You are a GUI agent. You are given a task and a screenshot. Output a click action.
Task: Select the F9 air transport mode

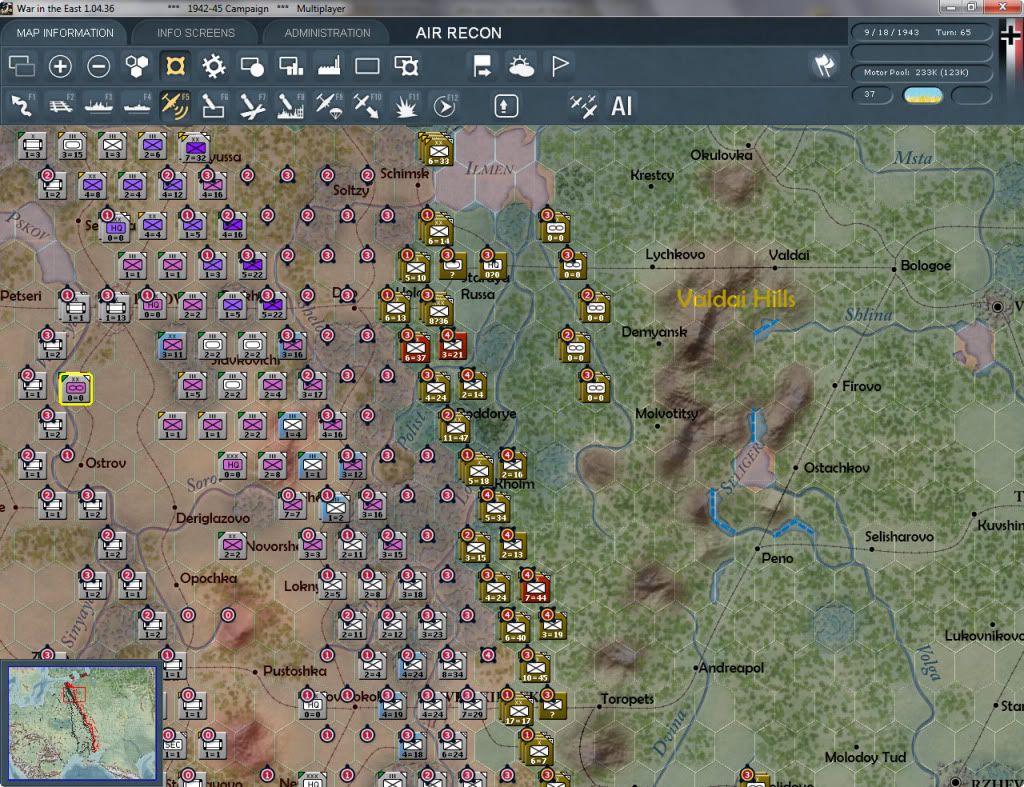click(329, 106)
